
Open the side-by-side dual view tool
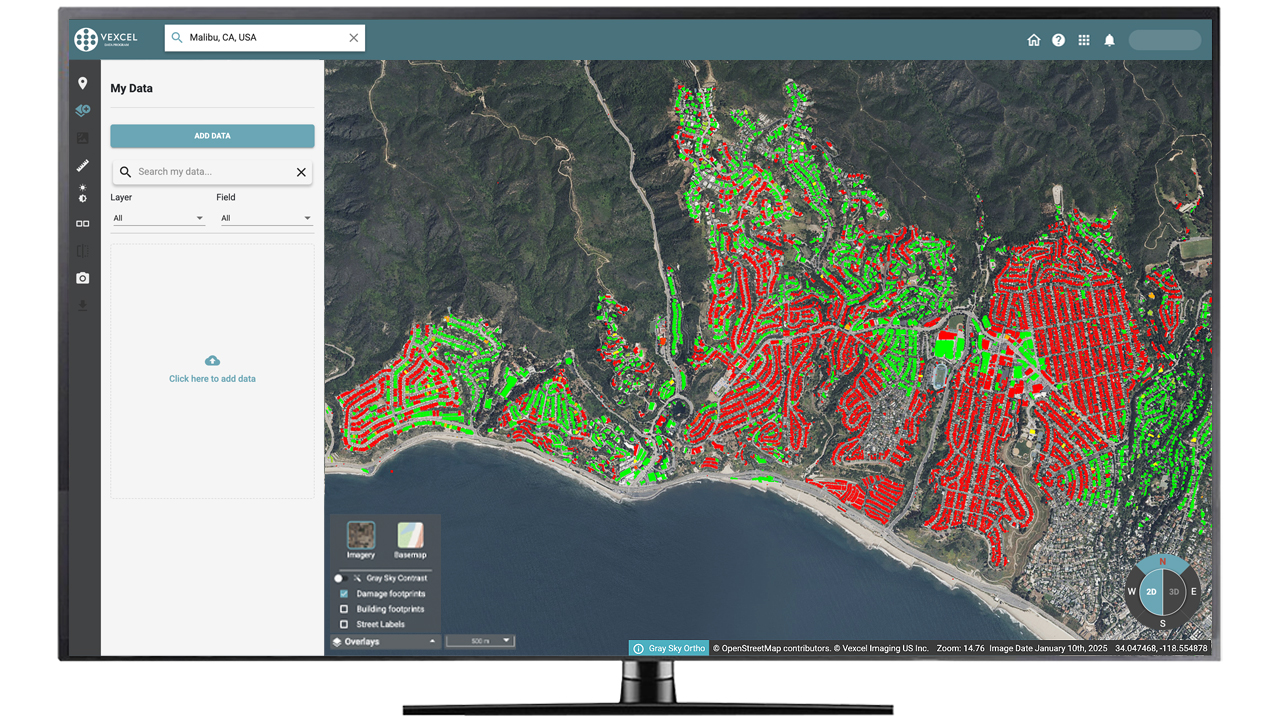pyautogui.click(x=82, y=223)
